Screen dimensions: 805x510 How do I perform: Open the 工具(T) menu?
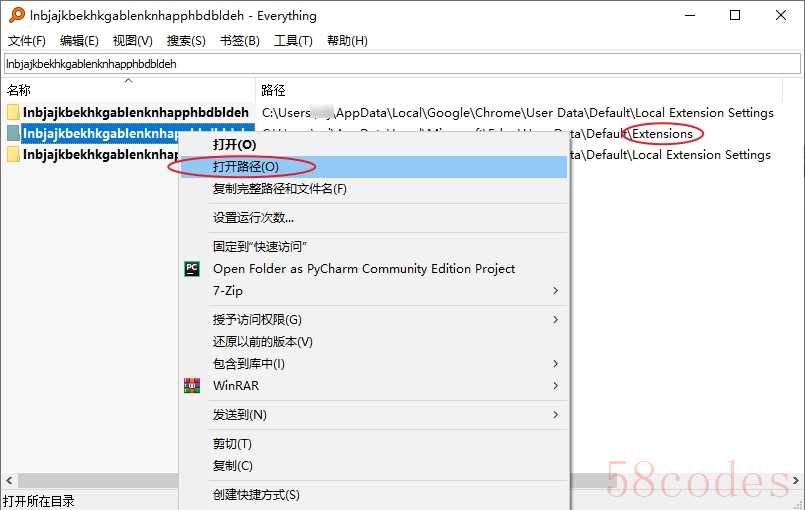click(x=293, y=41)
